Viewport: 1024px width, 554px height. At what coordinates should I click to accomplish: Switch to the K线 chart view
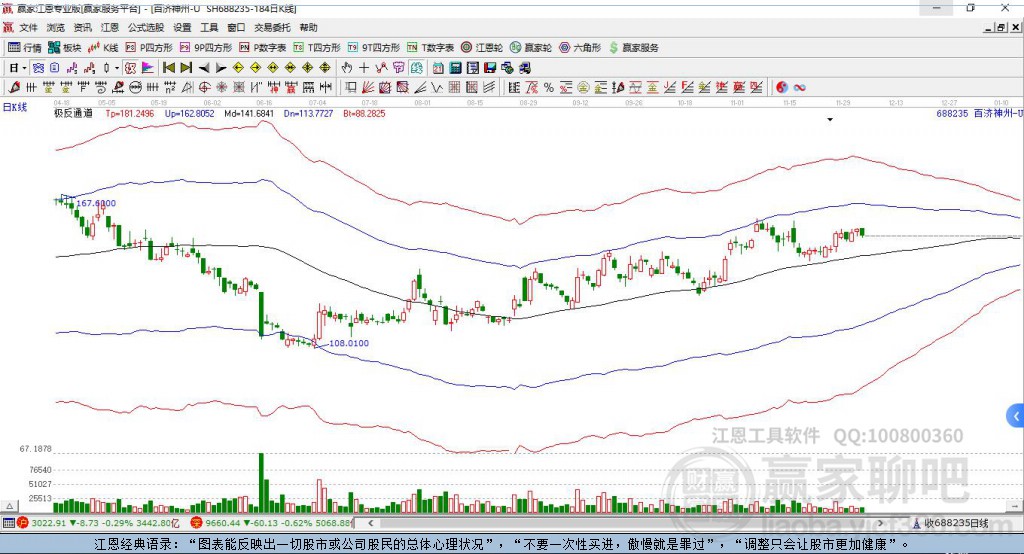103,47
